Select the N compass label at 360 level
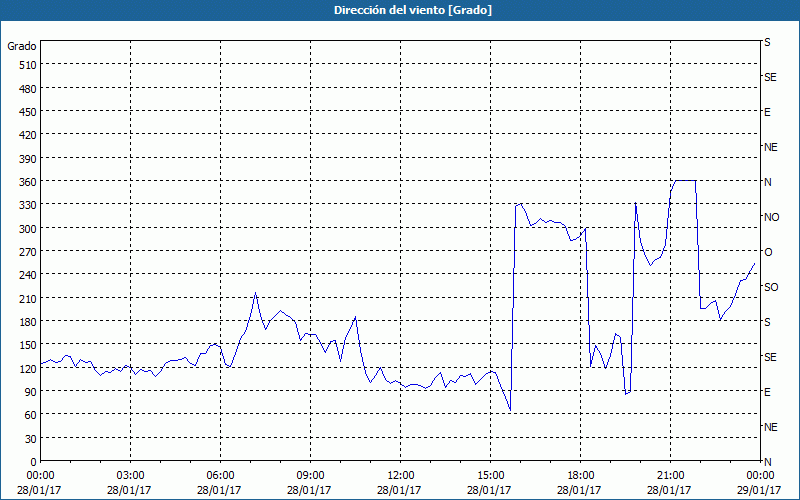Screen dimensions: 800x500 [x=768, y=182]
